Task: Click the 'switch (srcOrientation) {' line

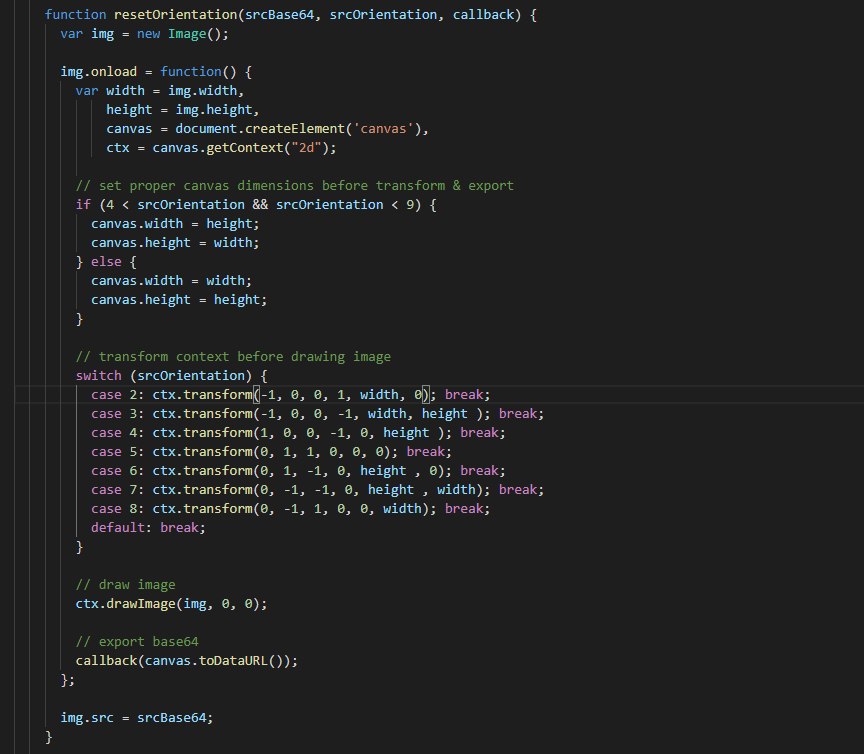Action: click(171, 376)
